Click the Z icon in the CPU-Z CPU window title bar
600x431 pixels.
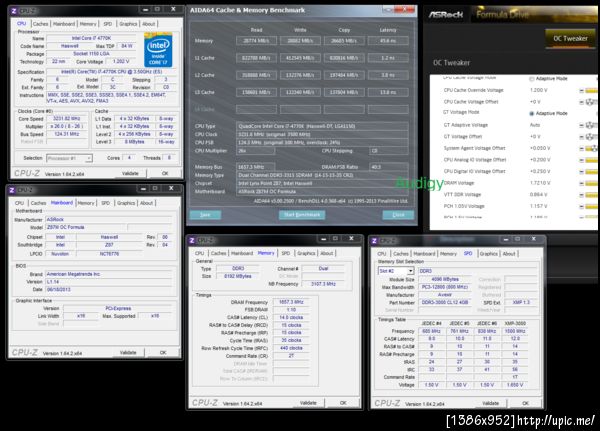click(x=14, y=10)
